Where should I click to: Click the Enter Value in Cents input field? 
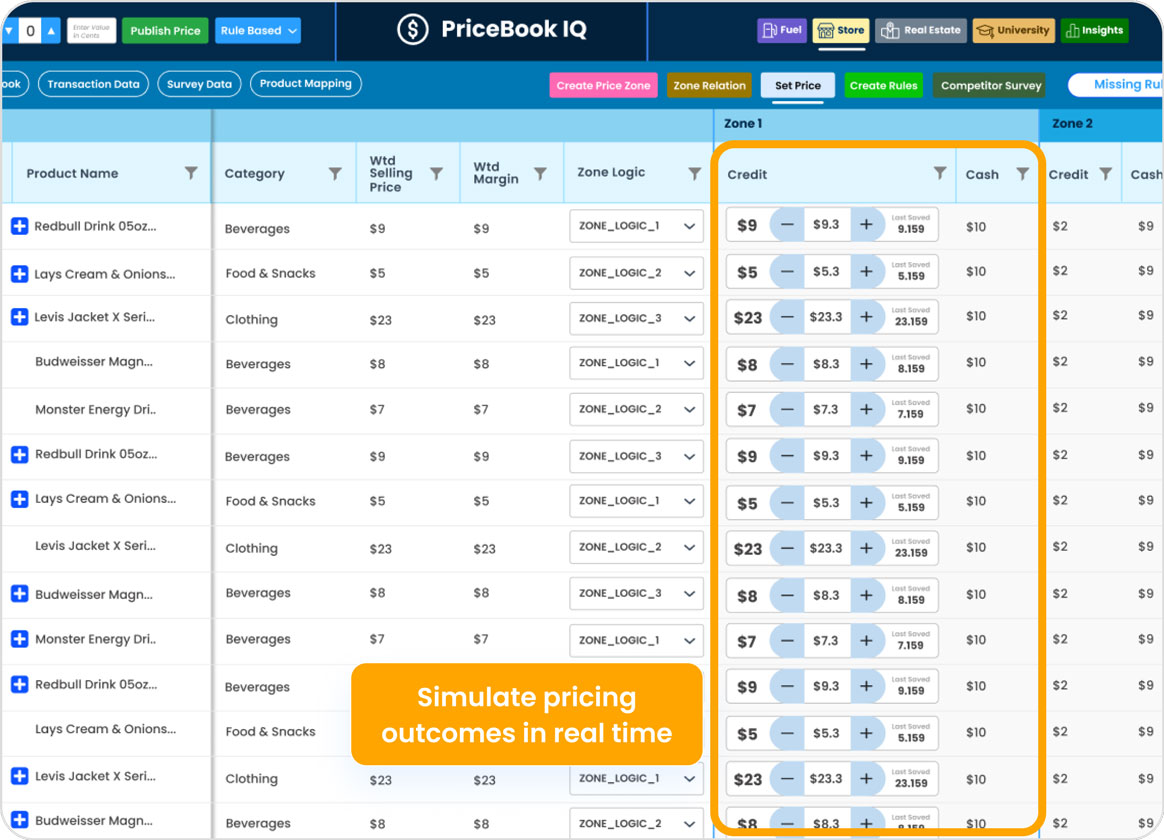tap(91, 30)
